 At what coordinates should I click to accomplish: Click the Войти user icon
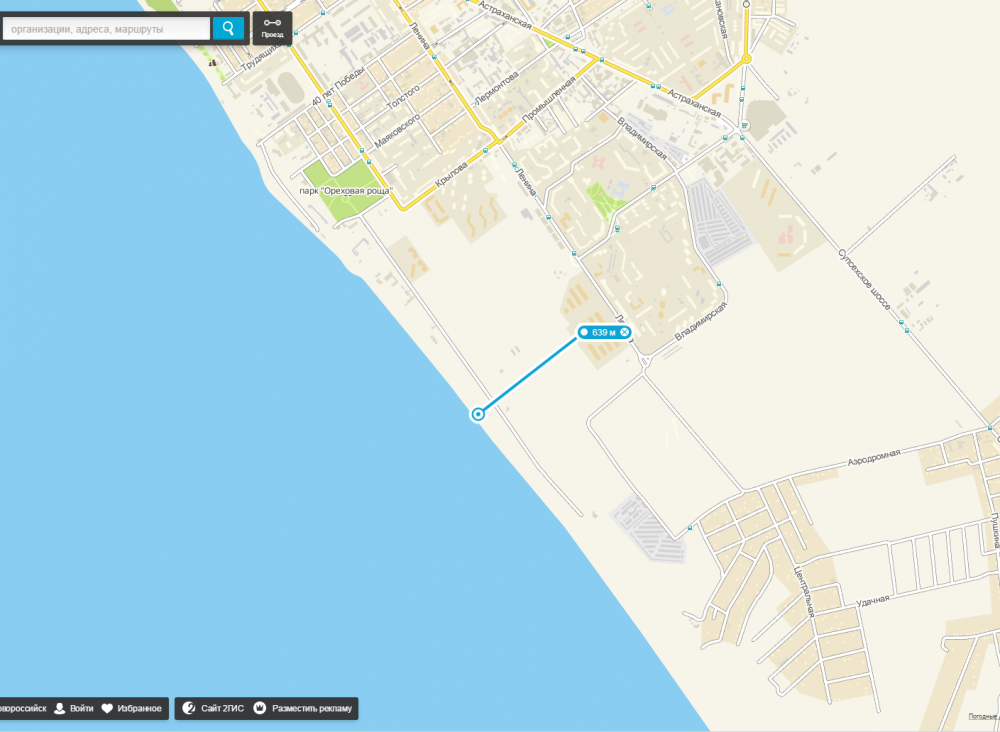(x=60, y=708)
